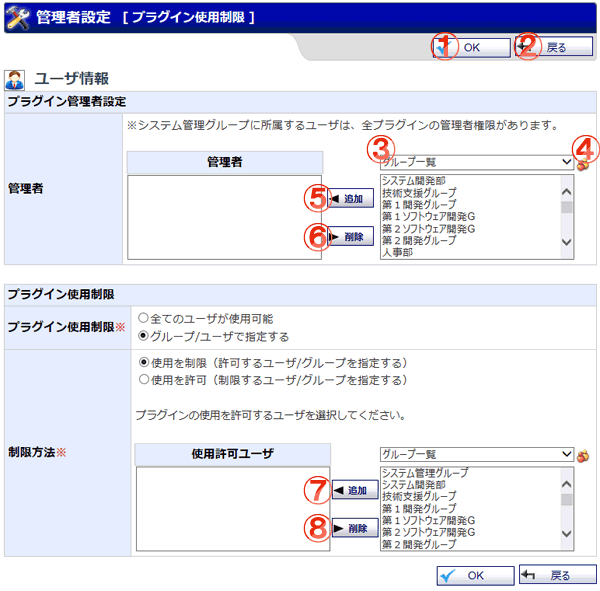This screenshot has width=600, height=591.
Task: Select 技術支援グループ in the lower group list
Action: [419, 496]
